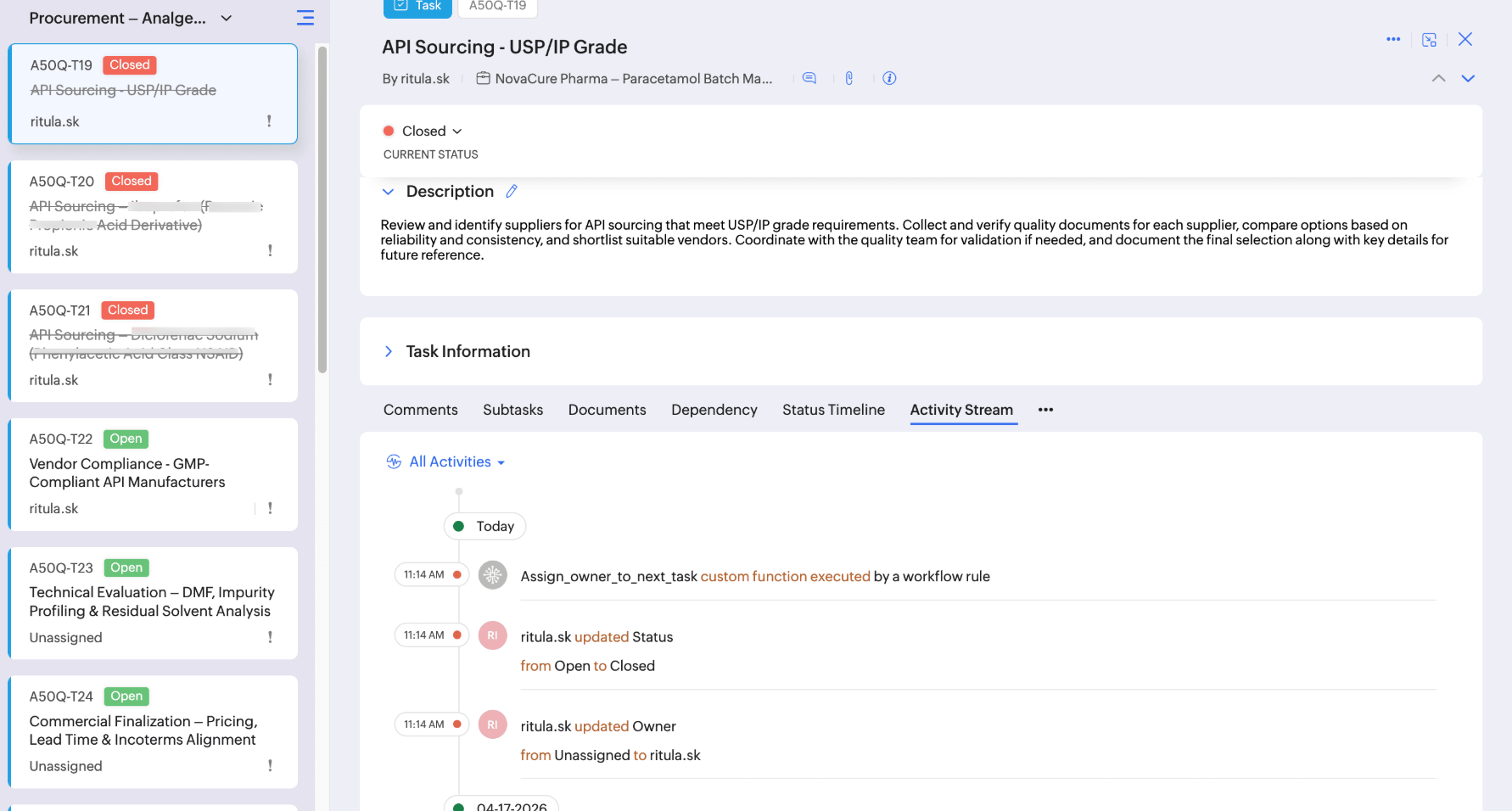Open the task info icon
The width and height of the screenshot is (1512, 811).
pos(889,78)
